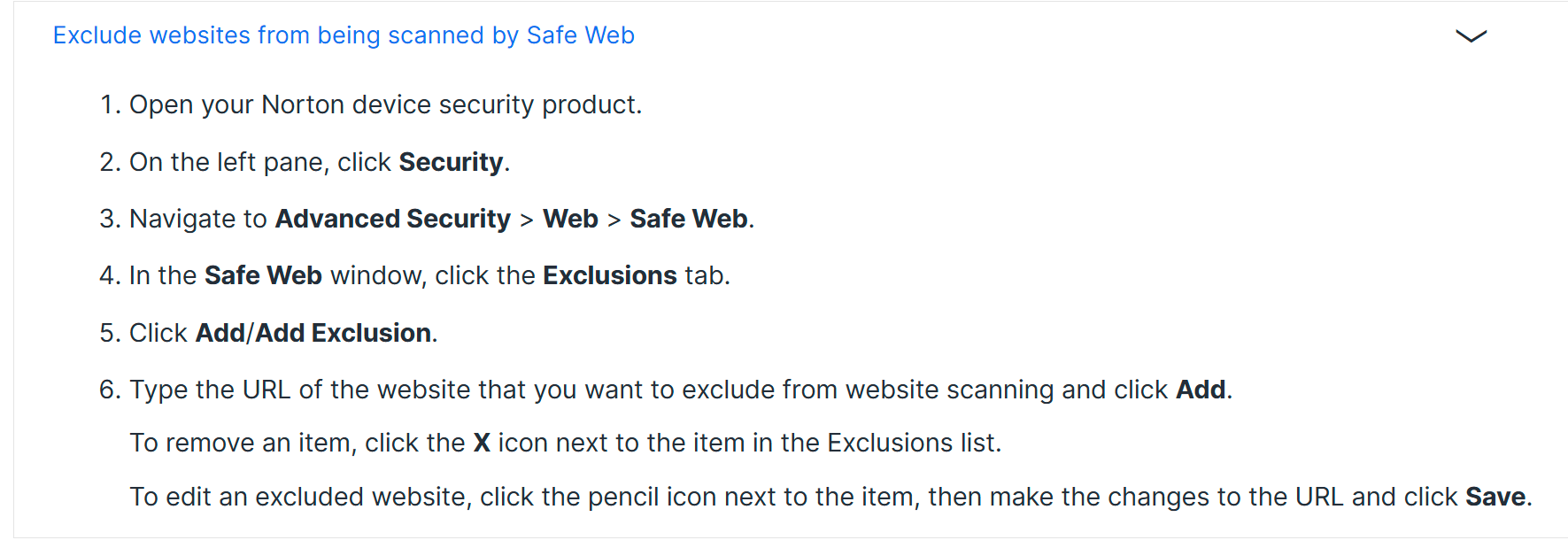Click the bold Add word ending step 6
1568x548 pixels.
pos(1201,390)
